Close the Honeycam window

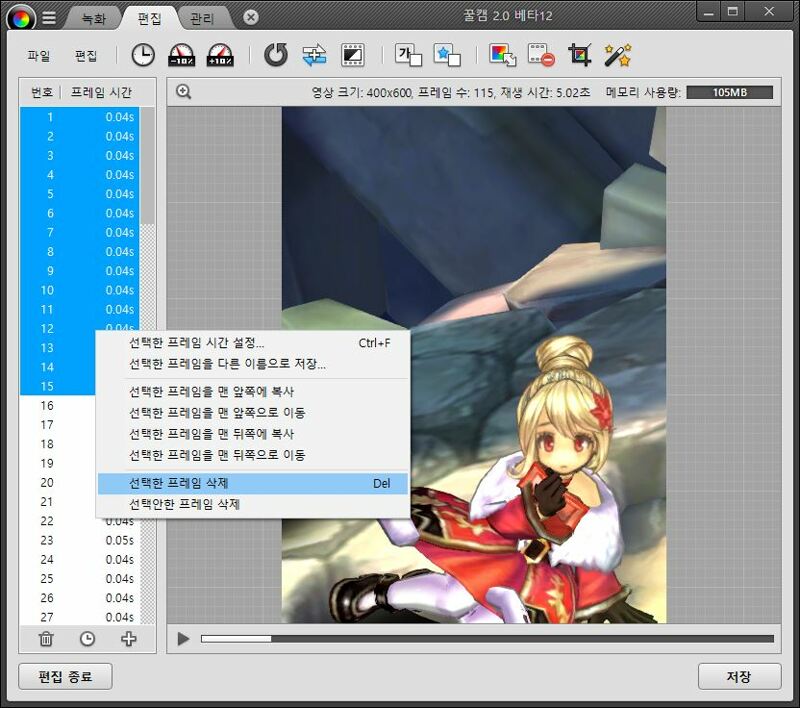click(x=769, y=12)
